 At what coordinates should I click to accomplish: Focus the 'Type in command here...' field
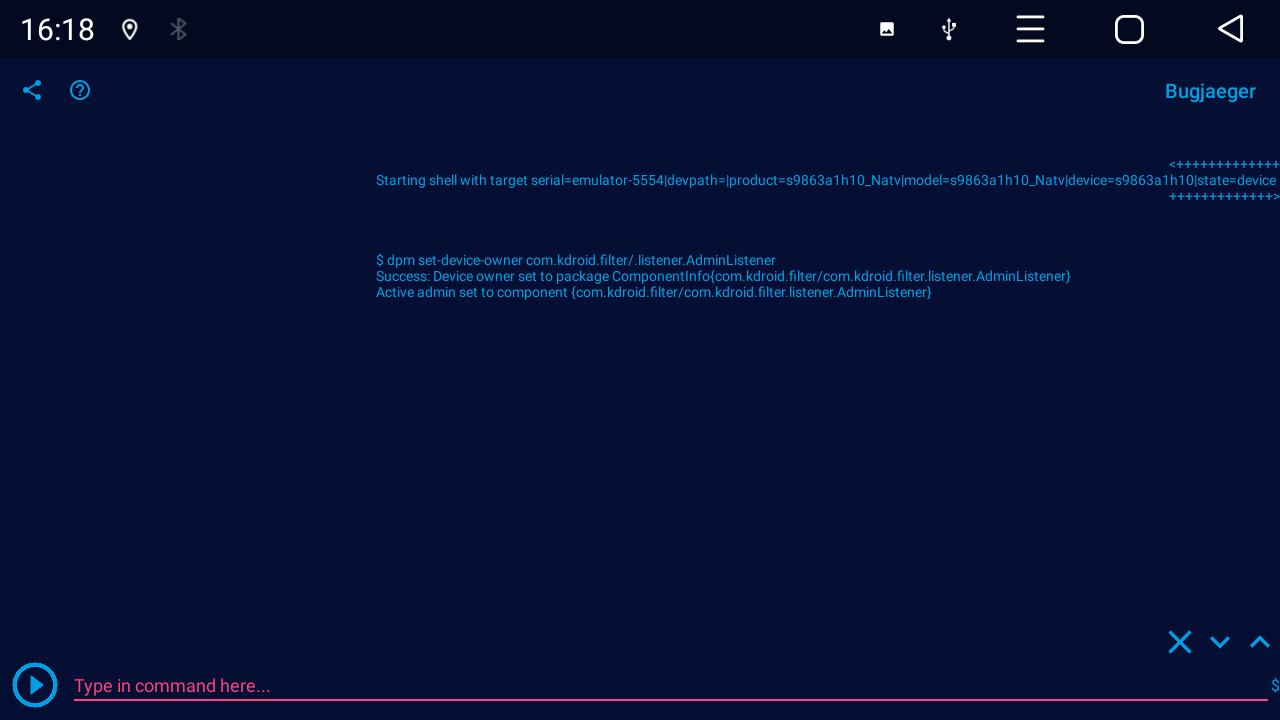coord(670,686)
